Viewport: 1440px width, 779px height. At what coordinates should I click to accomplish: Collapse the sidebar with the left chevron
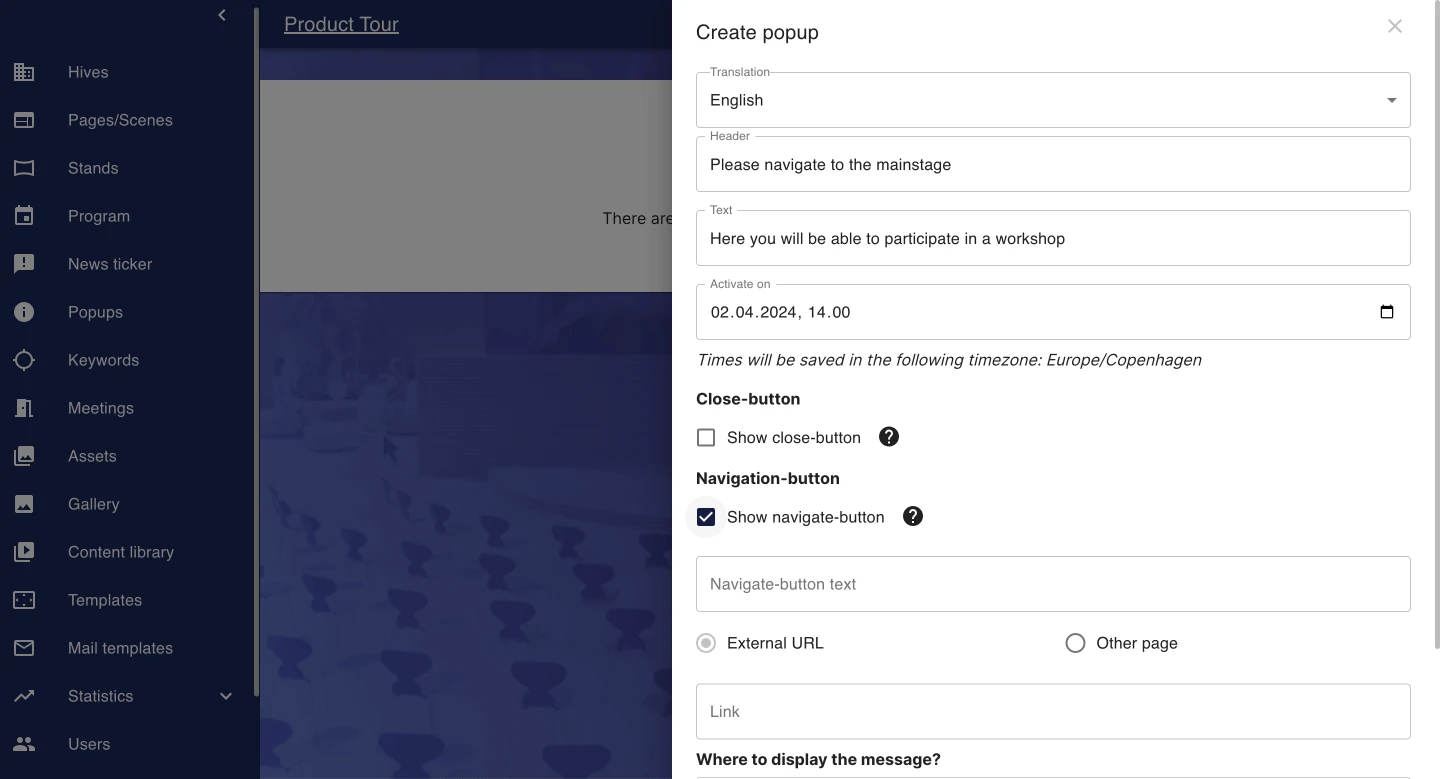click(x=222, y=15)
